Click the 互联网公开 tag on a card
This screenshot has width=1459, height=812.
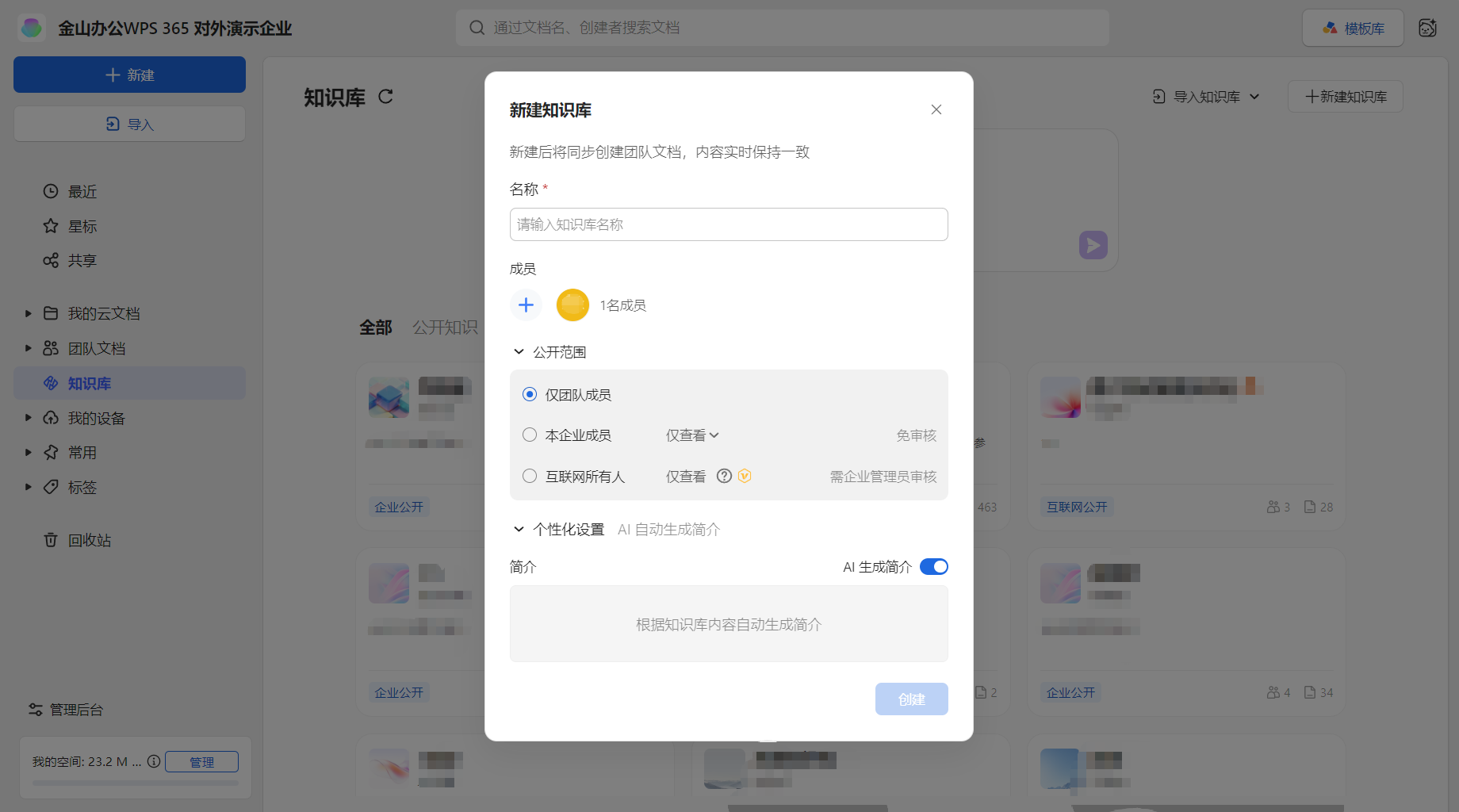1077,507
